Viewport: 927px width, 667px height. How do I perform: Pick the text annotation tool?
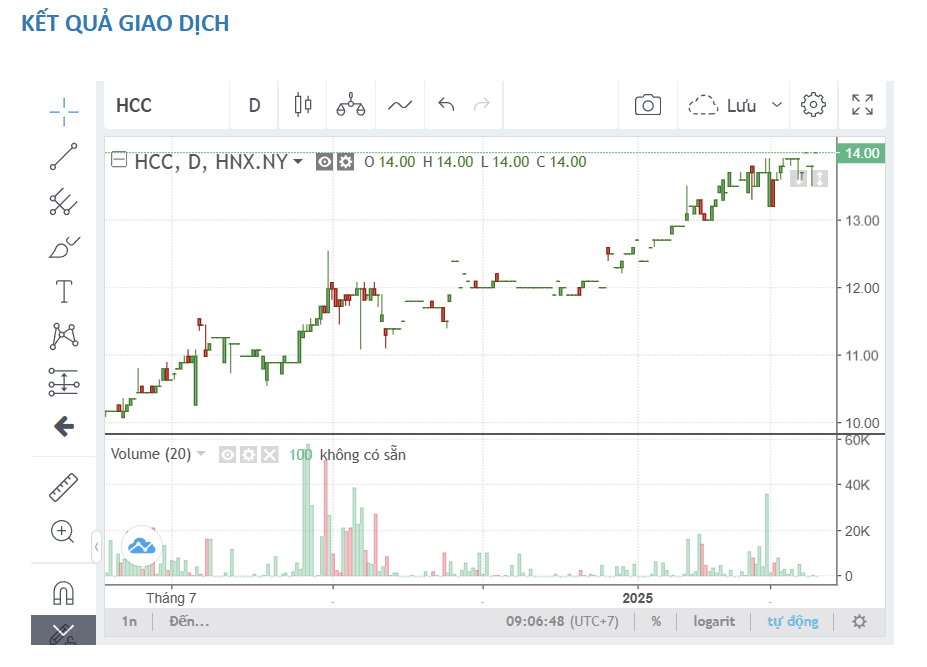click(x=64, y=292)
